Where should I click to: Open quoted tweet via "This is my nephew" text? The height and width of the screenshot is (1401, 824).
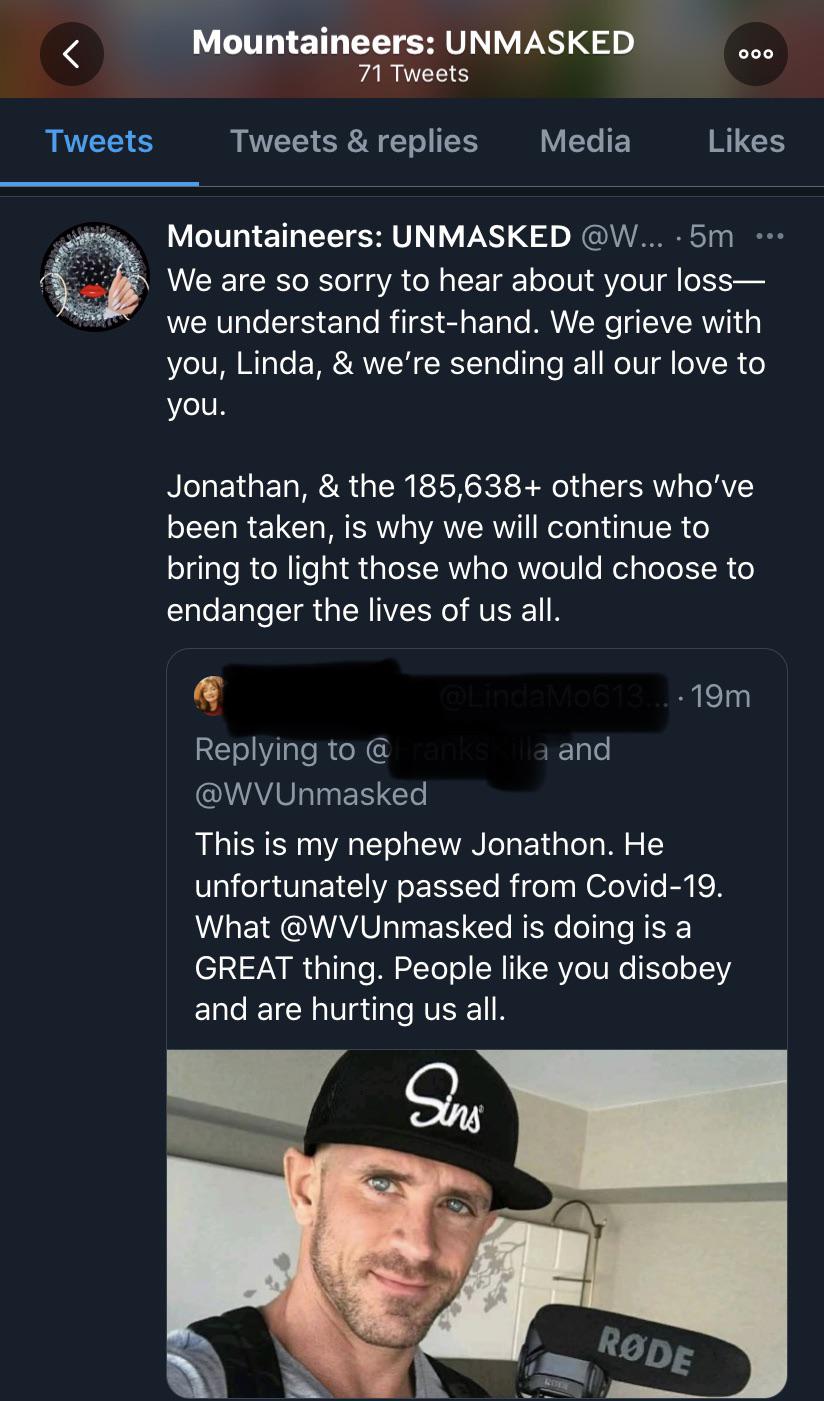pos(429,844)
